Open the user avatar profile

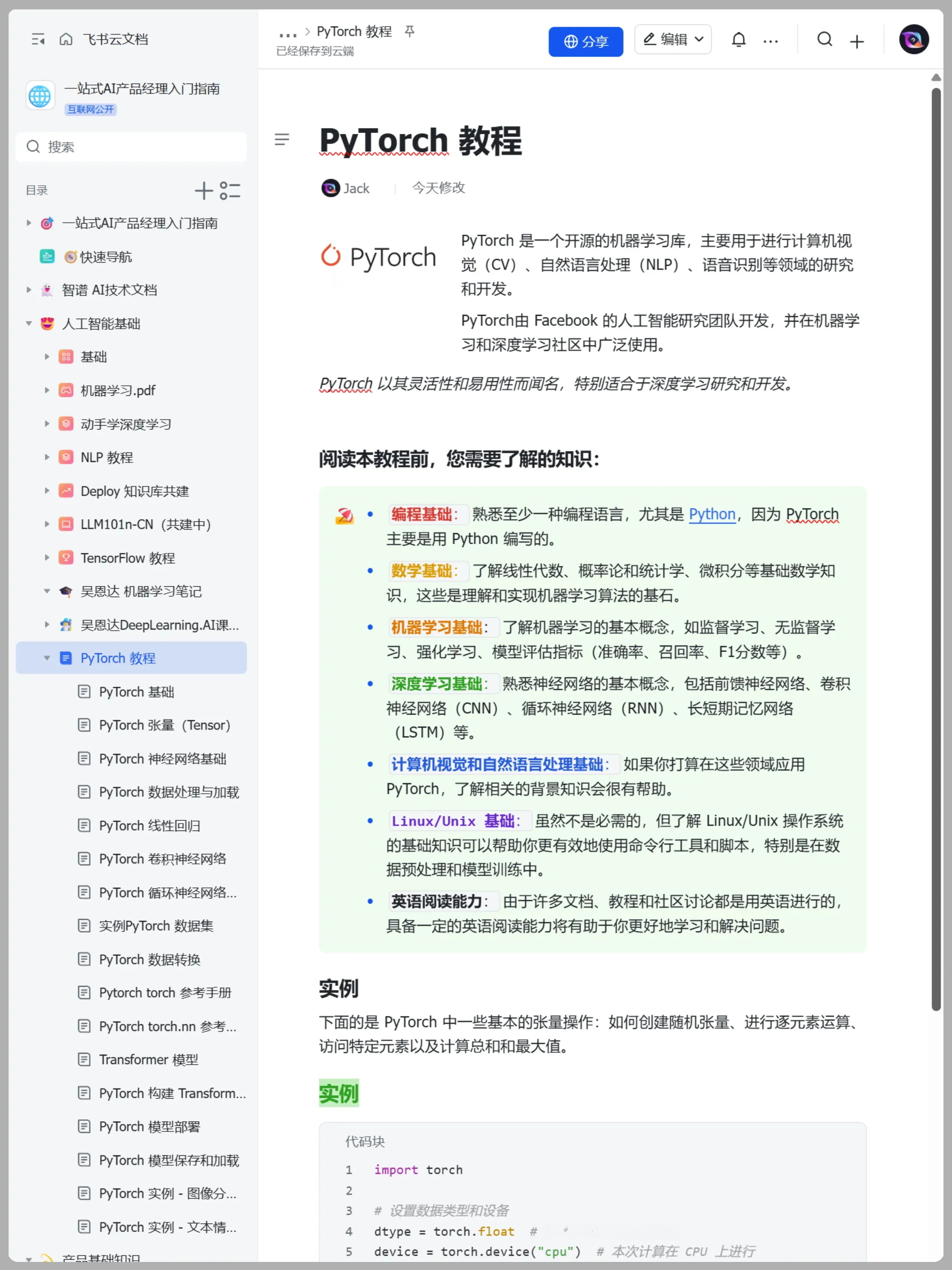[914, 39]
